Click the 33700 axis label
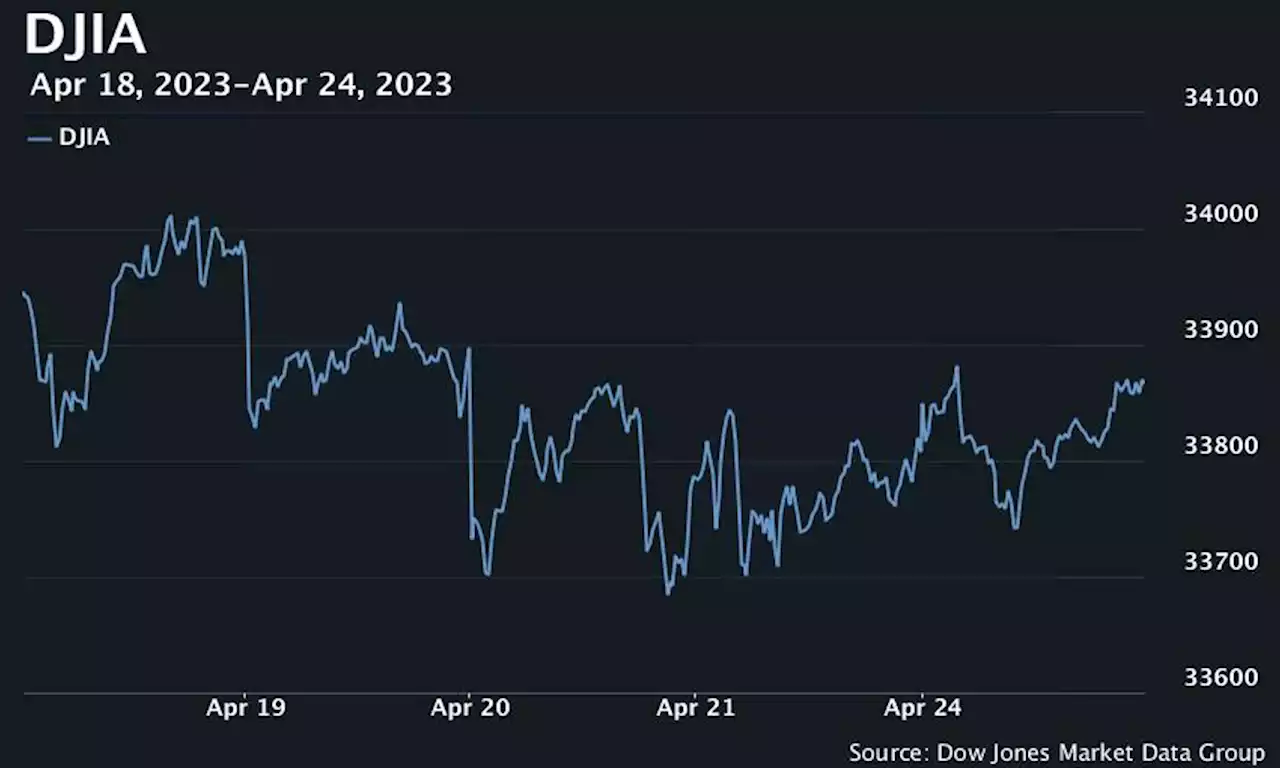1280x768 pixels. [1220, 561]
